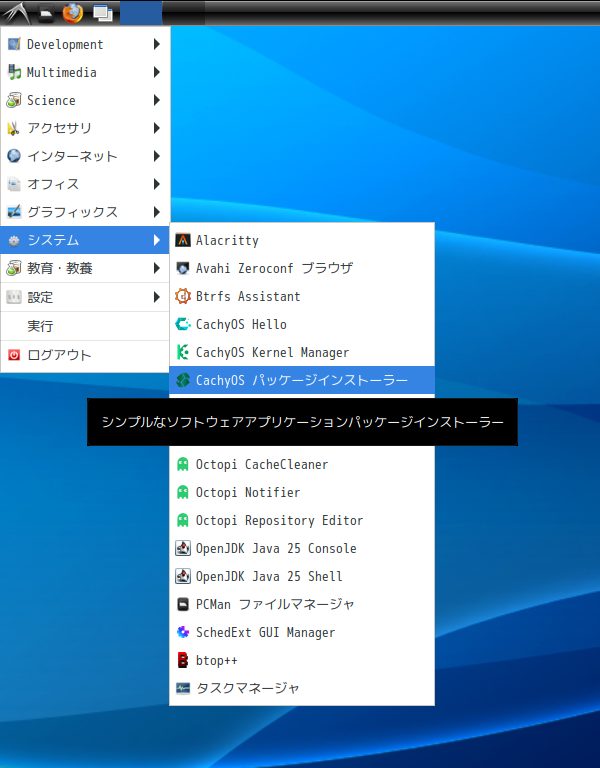
Task: Click the Btrfs Assistant icon
Action: pyautogui.click(x=183, y=296)
